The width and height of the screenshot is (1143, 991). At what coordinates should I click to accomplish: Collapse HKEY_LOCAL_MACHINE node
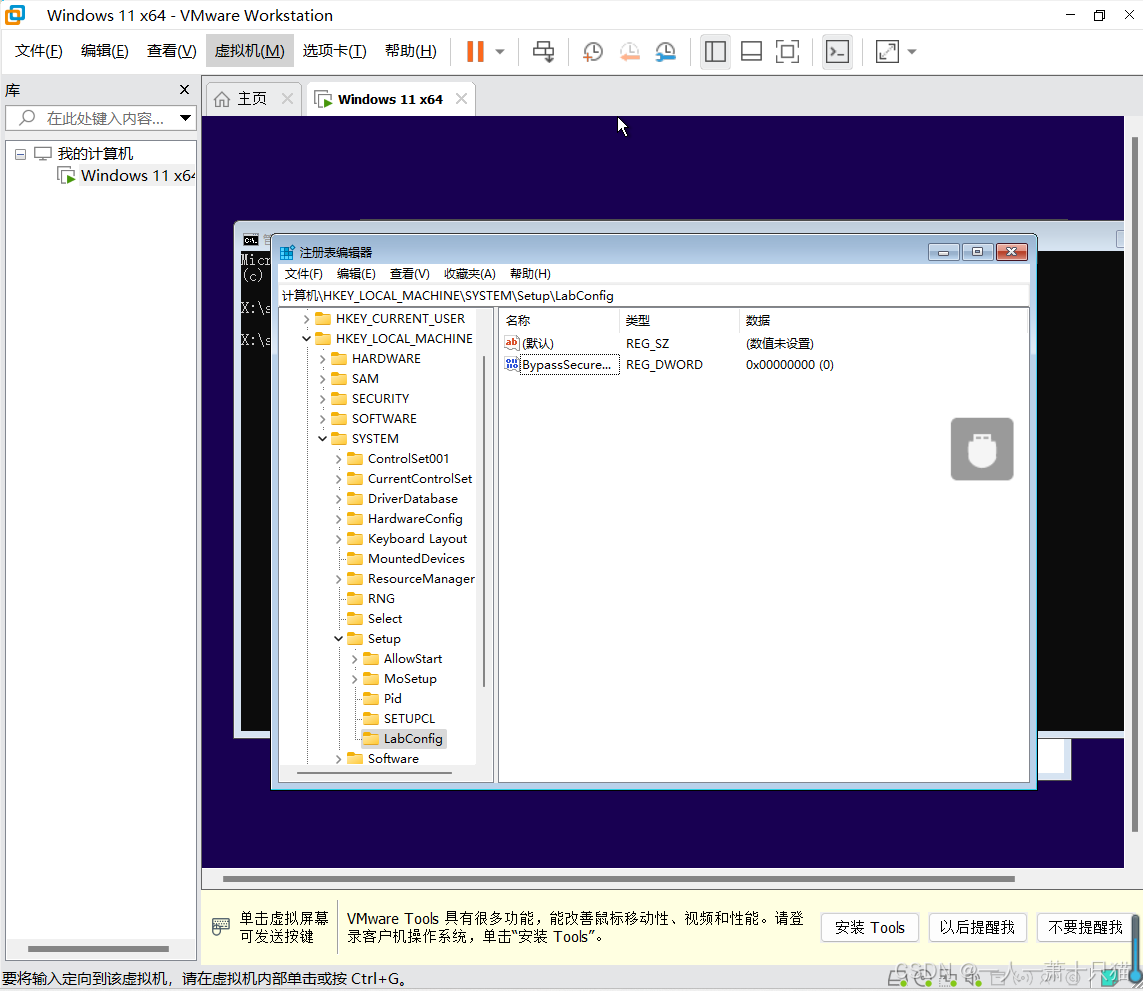[x=306, y=338]
